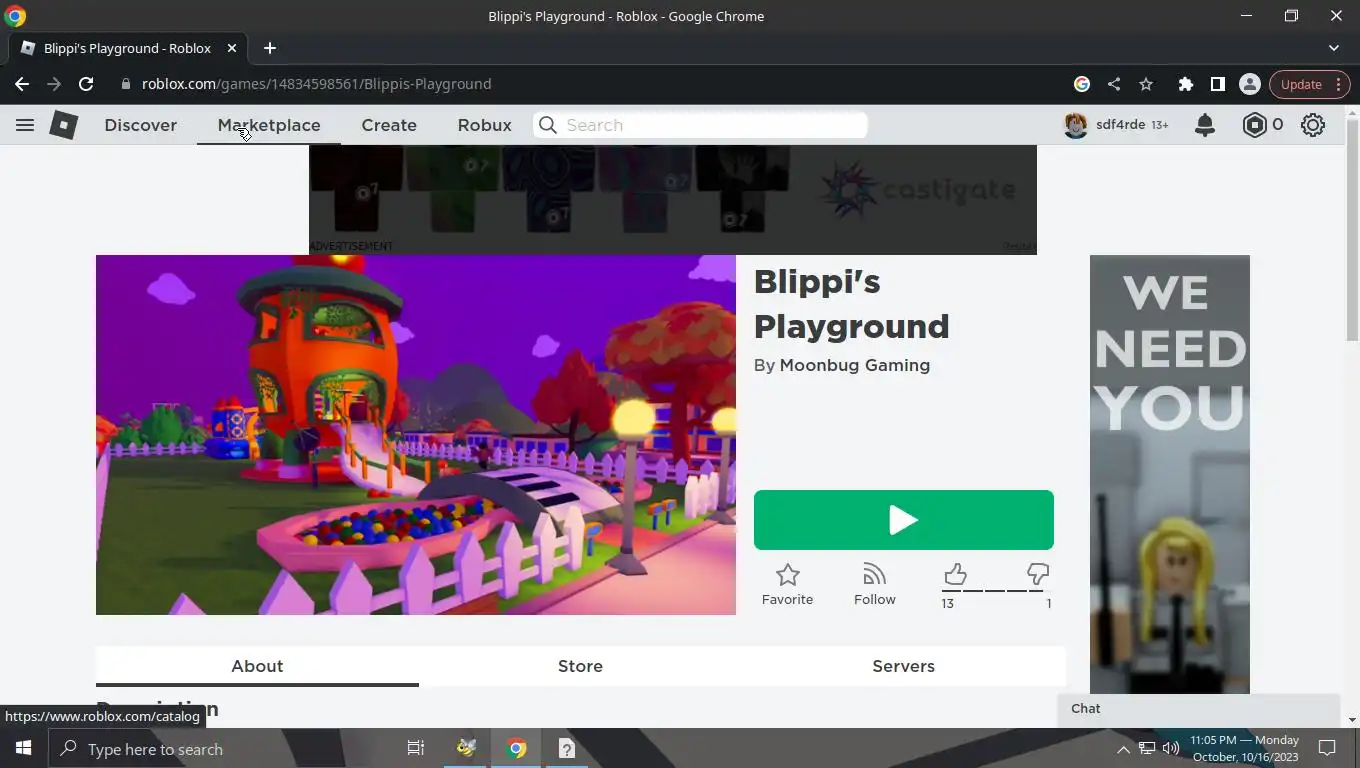Image resolution: width=1360 pixels, height=768 pixels.
Task: Click the sdf4rde username
Action: [x=1120, y=125]
